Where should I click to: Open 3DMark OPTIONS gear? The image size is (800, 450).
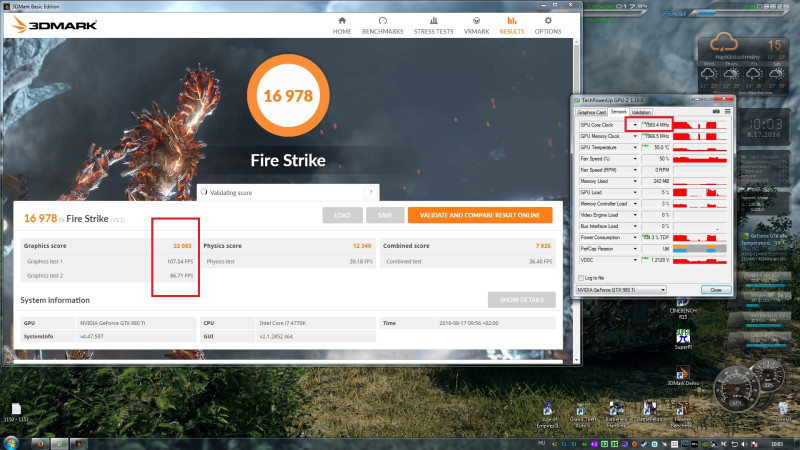pos(548,26)
